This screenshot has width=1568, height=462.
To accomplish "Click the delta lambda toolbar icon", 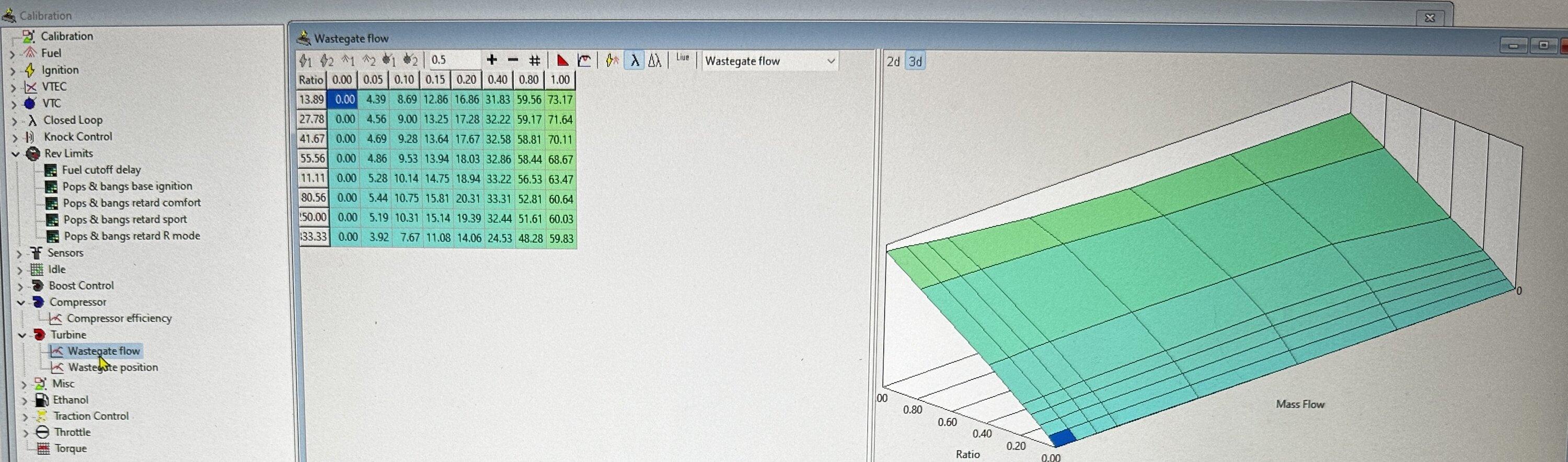I will click(x=654, y=60).
